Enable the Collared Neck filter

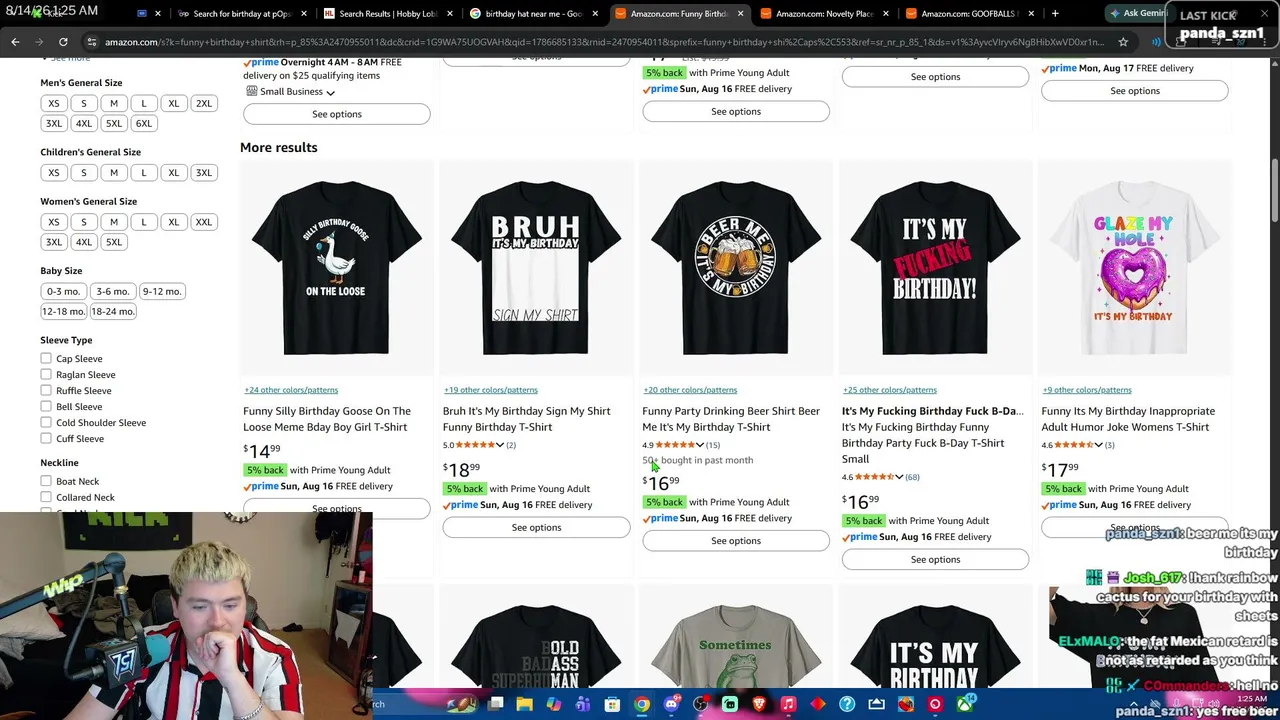(46, 497)
